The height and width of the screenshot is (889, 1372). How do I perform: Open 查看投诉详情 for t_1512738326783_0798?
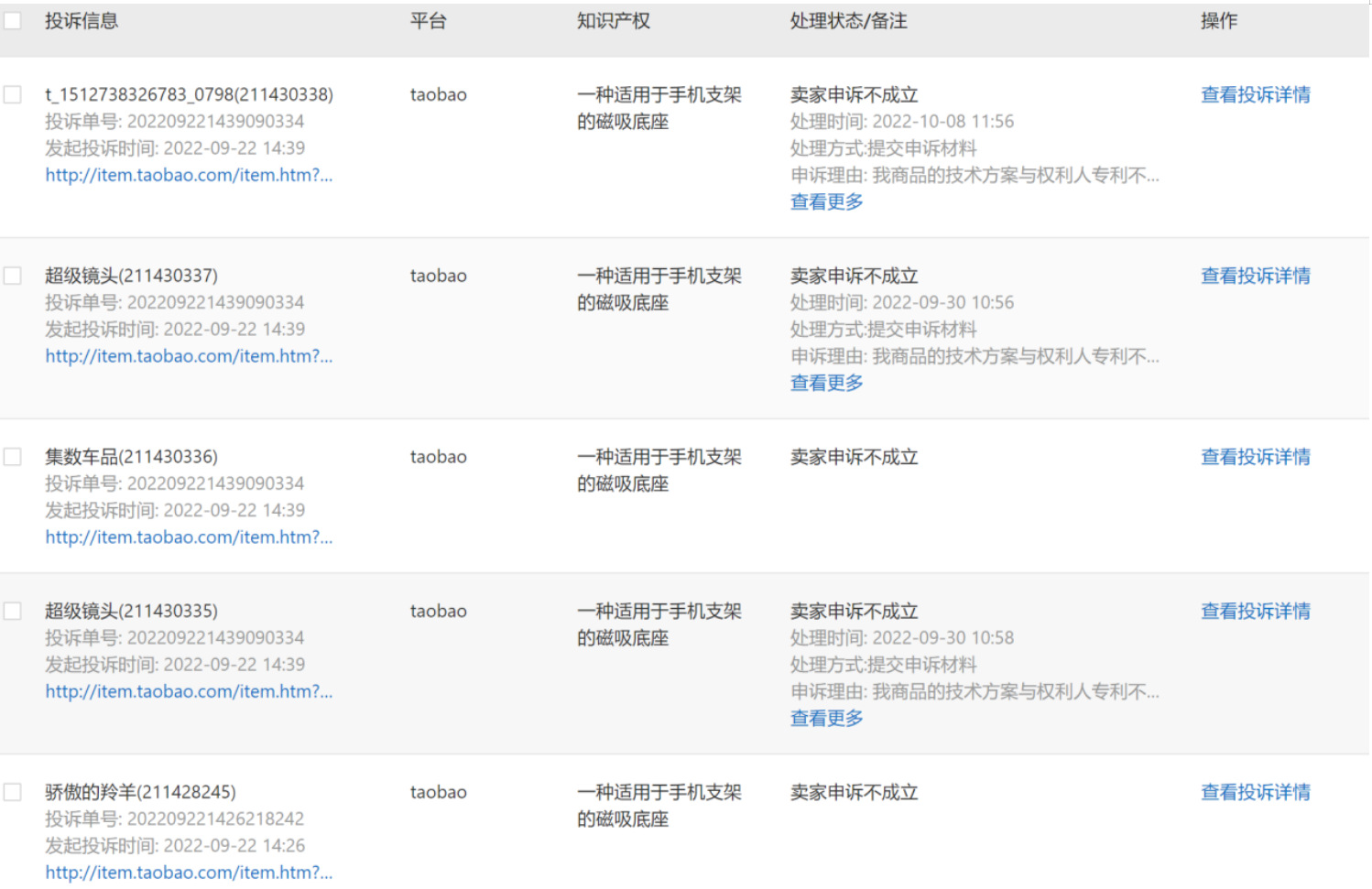coord(1255,94)
